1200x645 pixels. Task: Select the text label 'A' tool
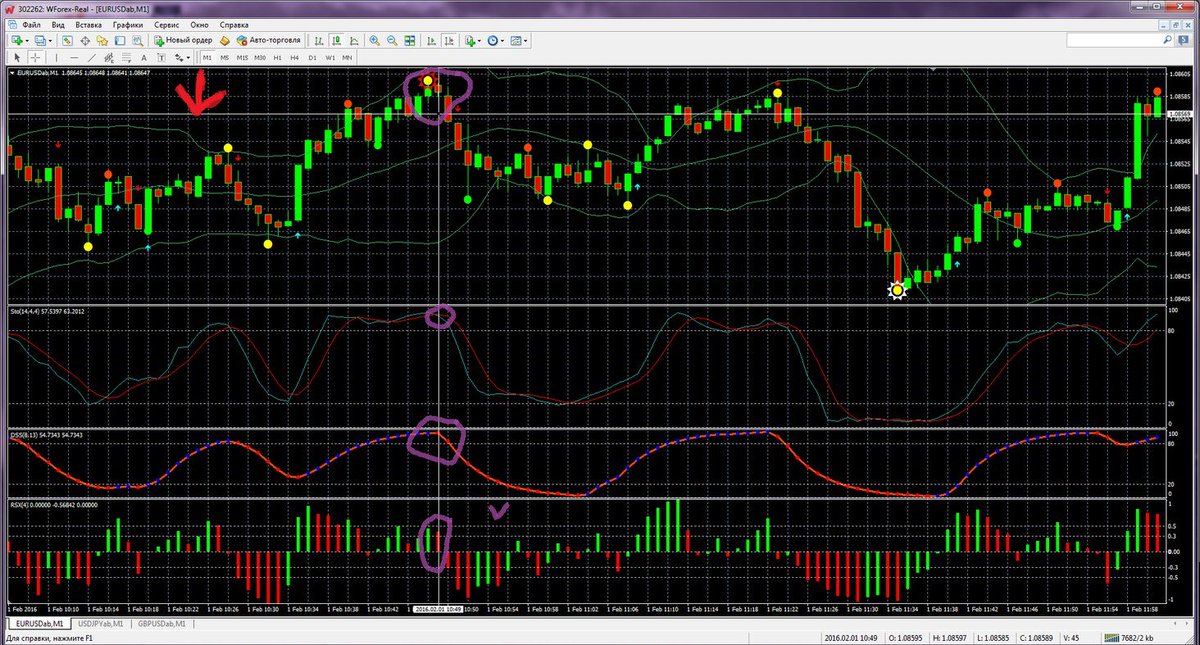[145, 58]
